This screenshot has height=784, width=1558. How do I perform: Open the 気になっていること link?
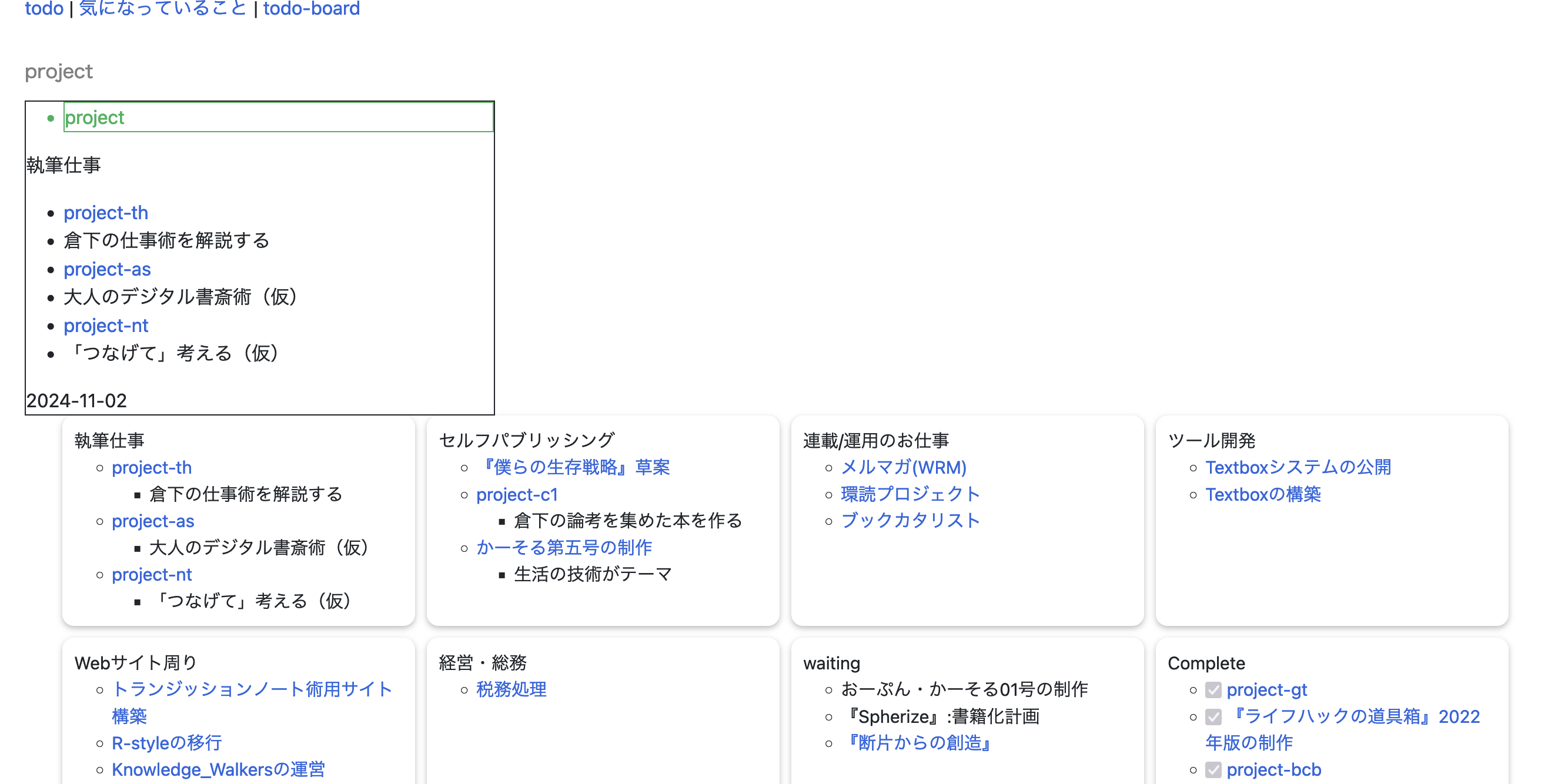click(163, 8)
